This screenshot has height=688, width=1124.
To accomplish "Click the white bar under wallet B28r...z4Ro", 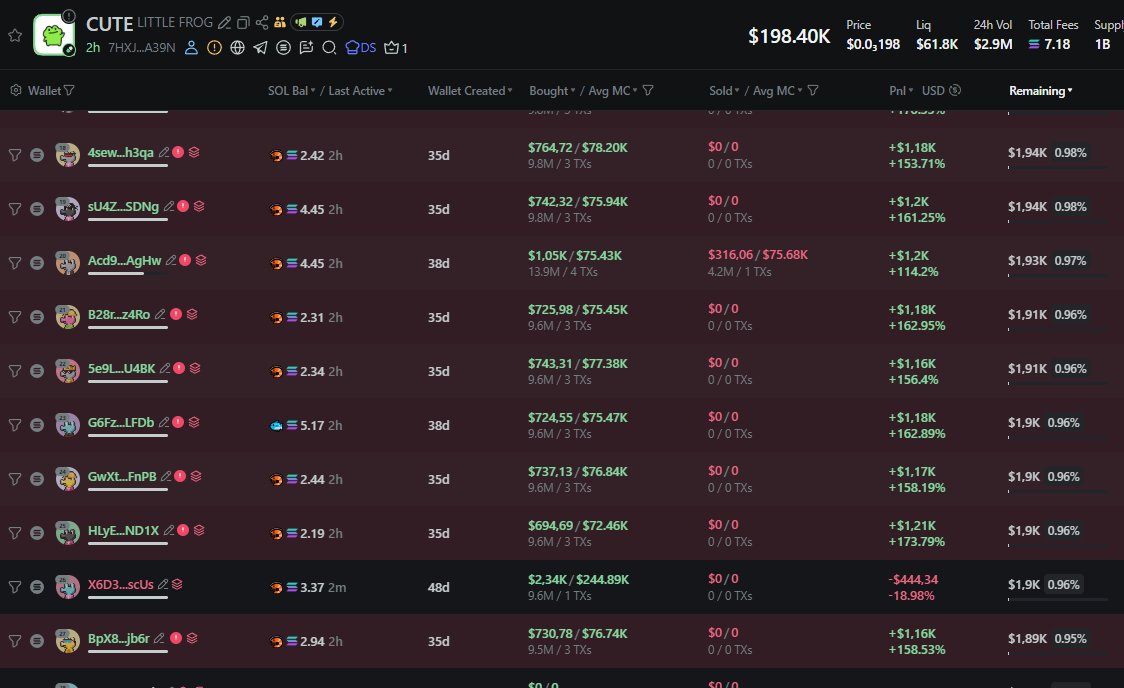I will 128,328.
